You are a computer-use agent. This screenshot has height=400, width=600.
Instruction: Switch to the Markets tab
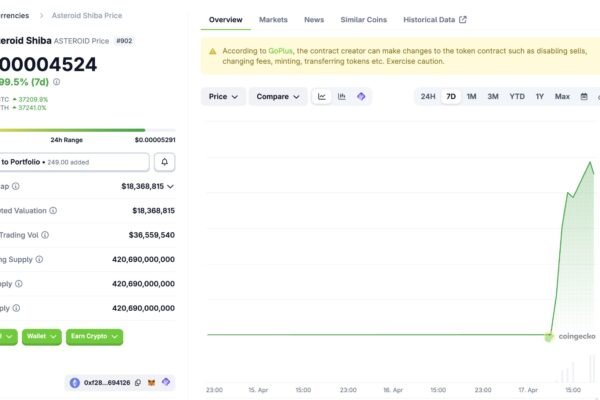click(273, 20)
